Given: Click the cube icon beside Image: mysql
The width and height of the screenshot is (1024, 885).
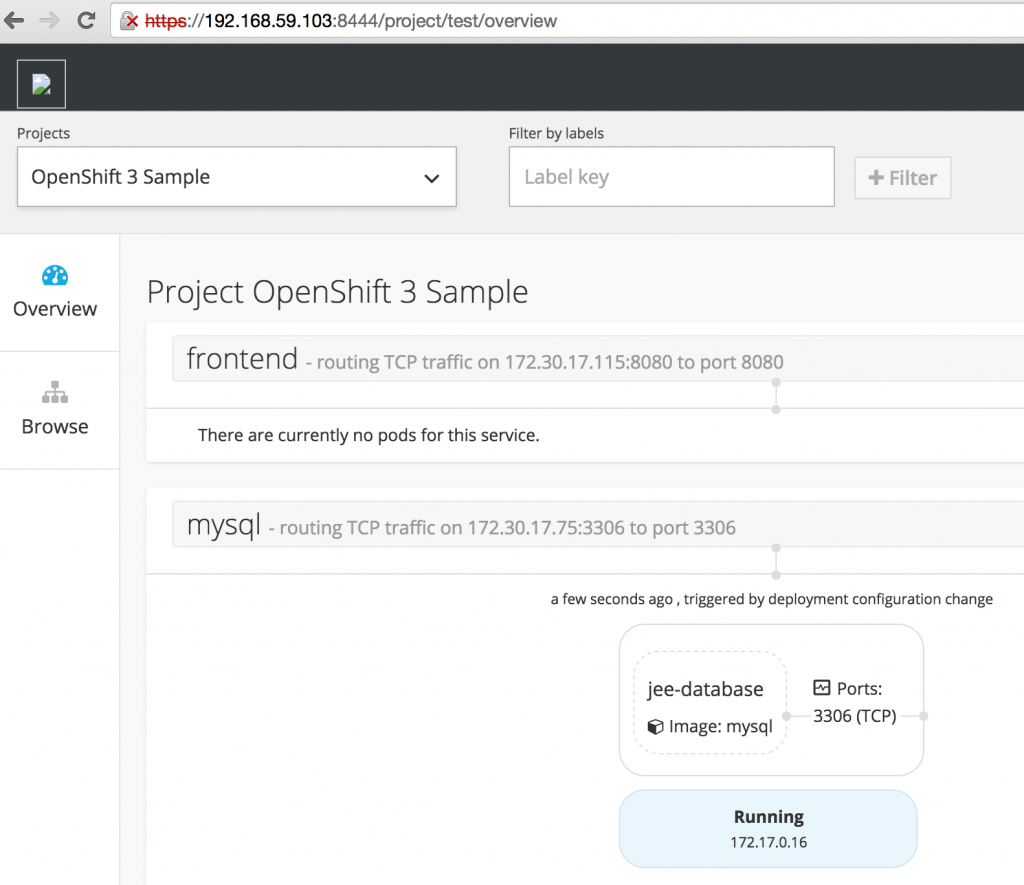Looking at the screenshot, I should (655, 726).
